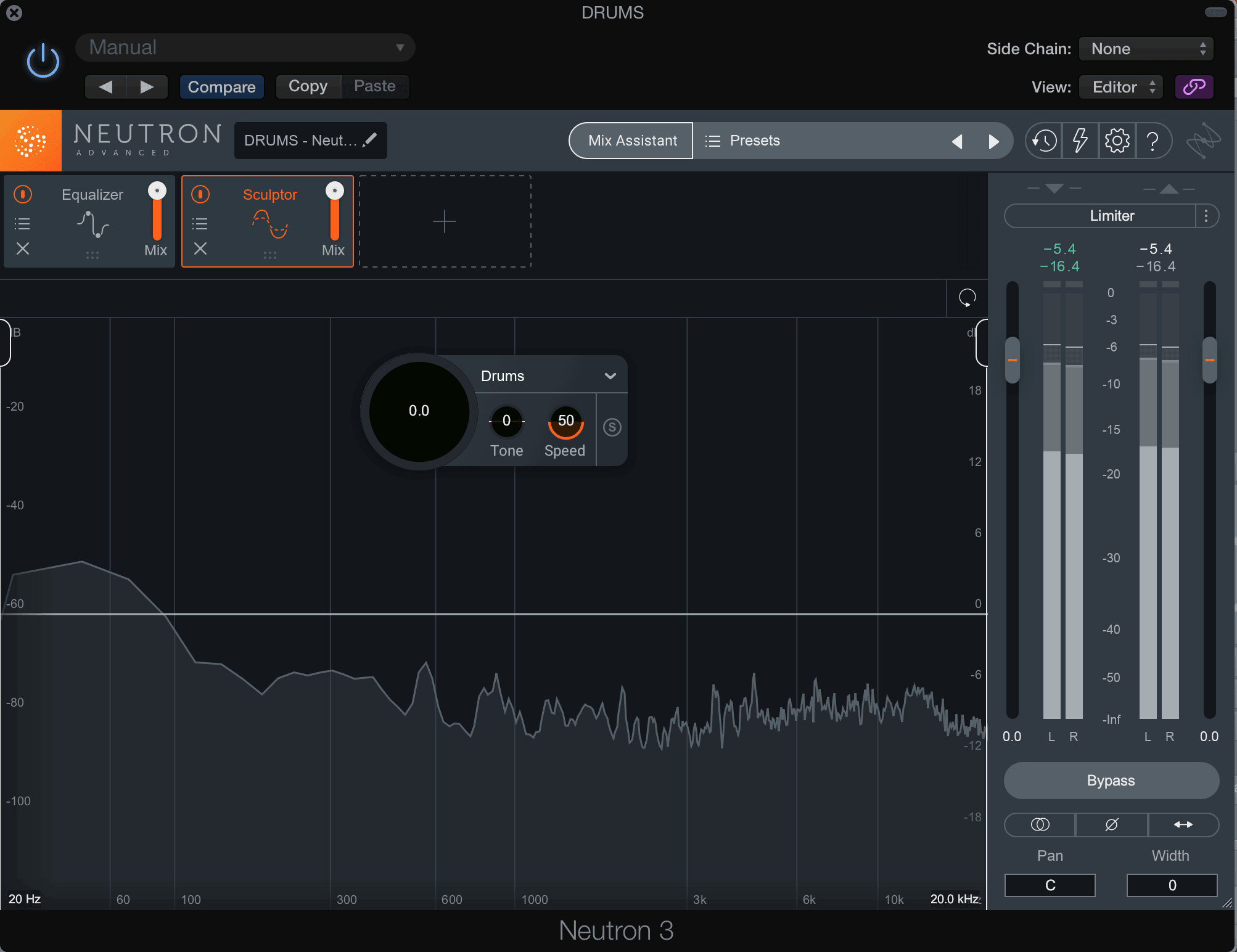Toggle the Sculptor solo S button
The image size is (1237, 952).
[x=612, y=427]
